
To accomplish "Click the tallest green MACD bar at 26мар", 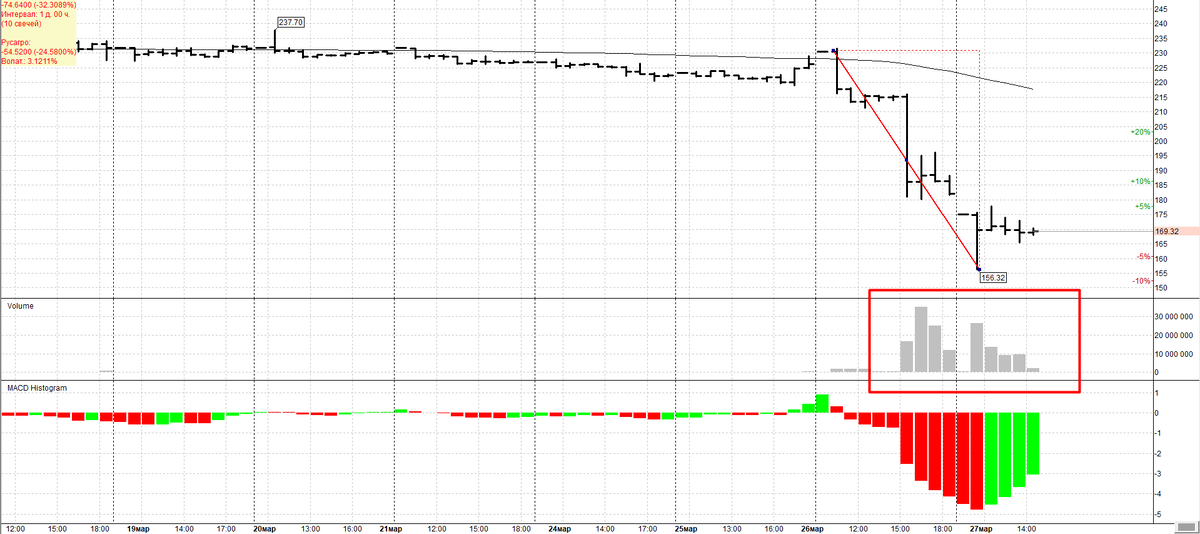I will tap(822, 403).
